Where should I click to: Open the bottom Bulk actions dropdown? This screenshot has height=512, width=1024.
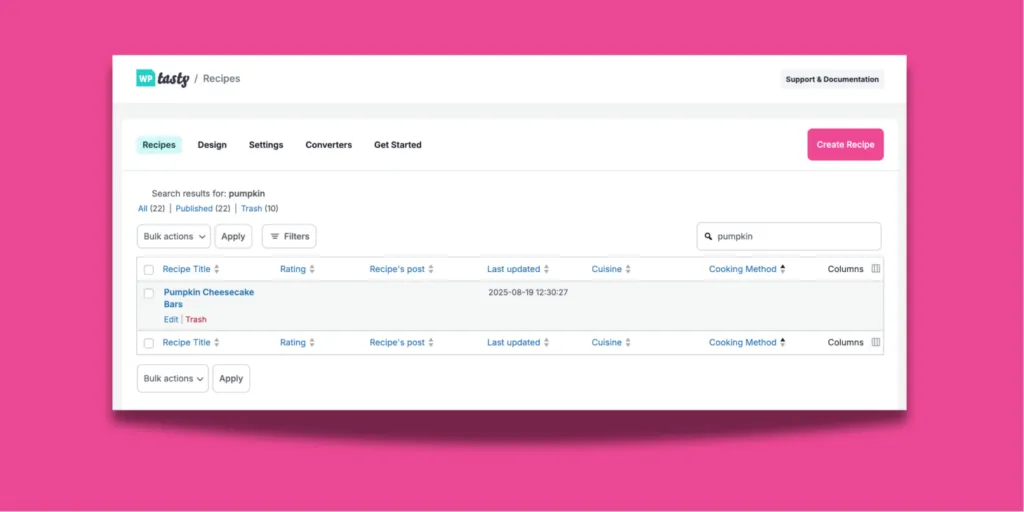coord(173,379)
